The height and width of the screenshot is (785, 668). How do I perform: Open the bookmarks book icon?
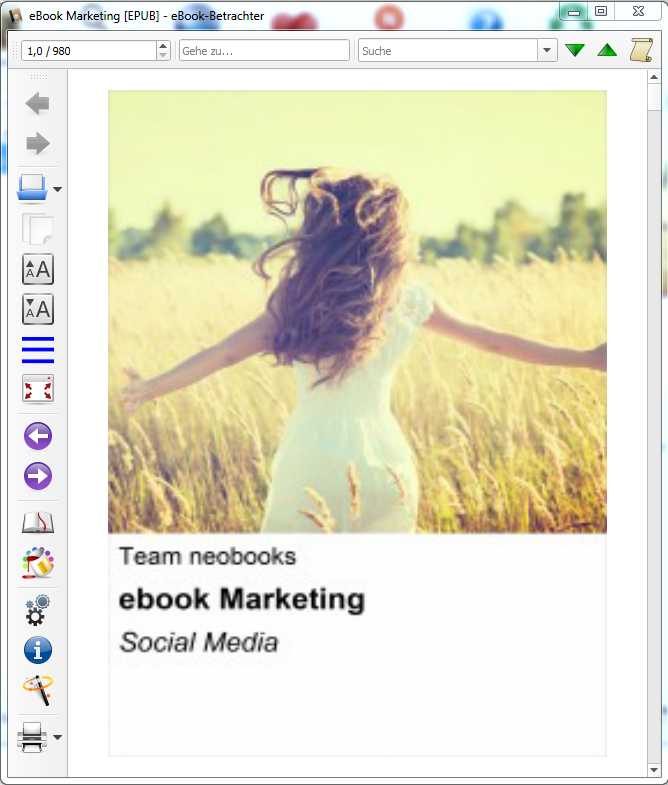tap(37, 523)
